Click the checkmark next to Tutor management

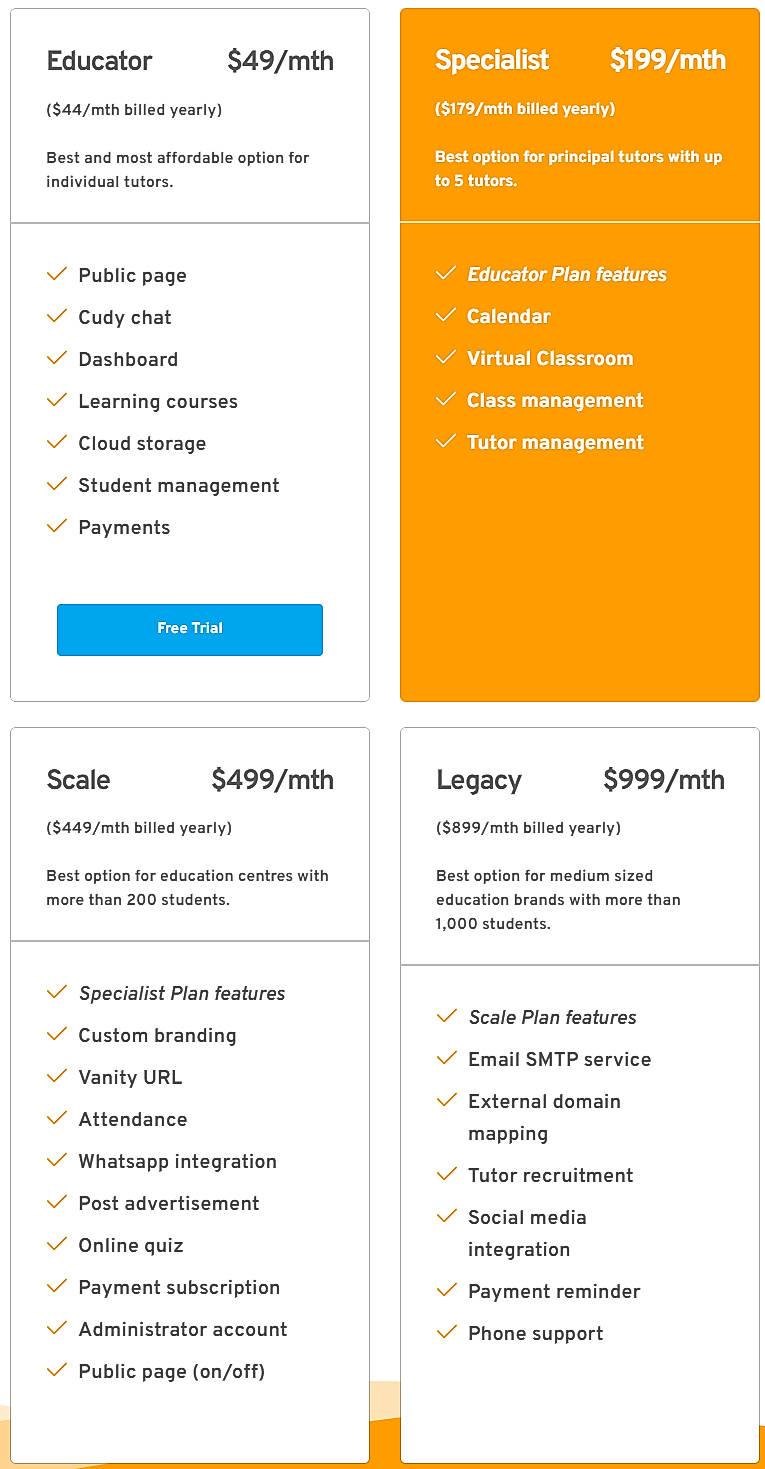[x=446, y=441]
